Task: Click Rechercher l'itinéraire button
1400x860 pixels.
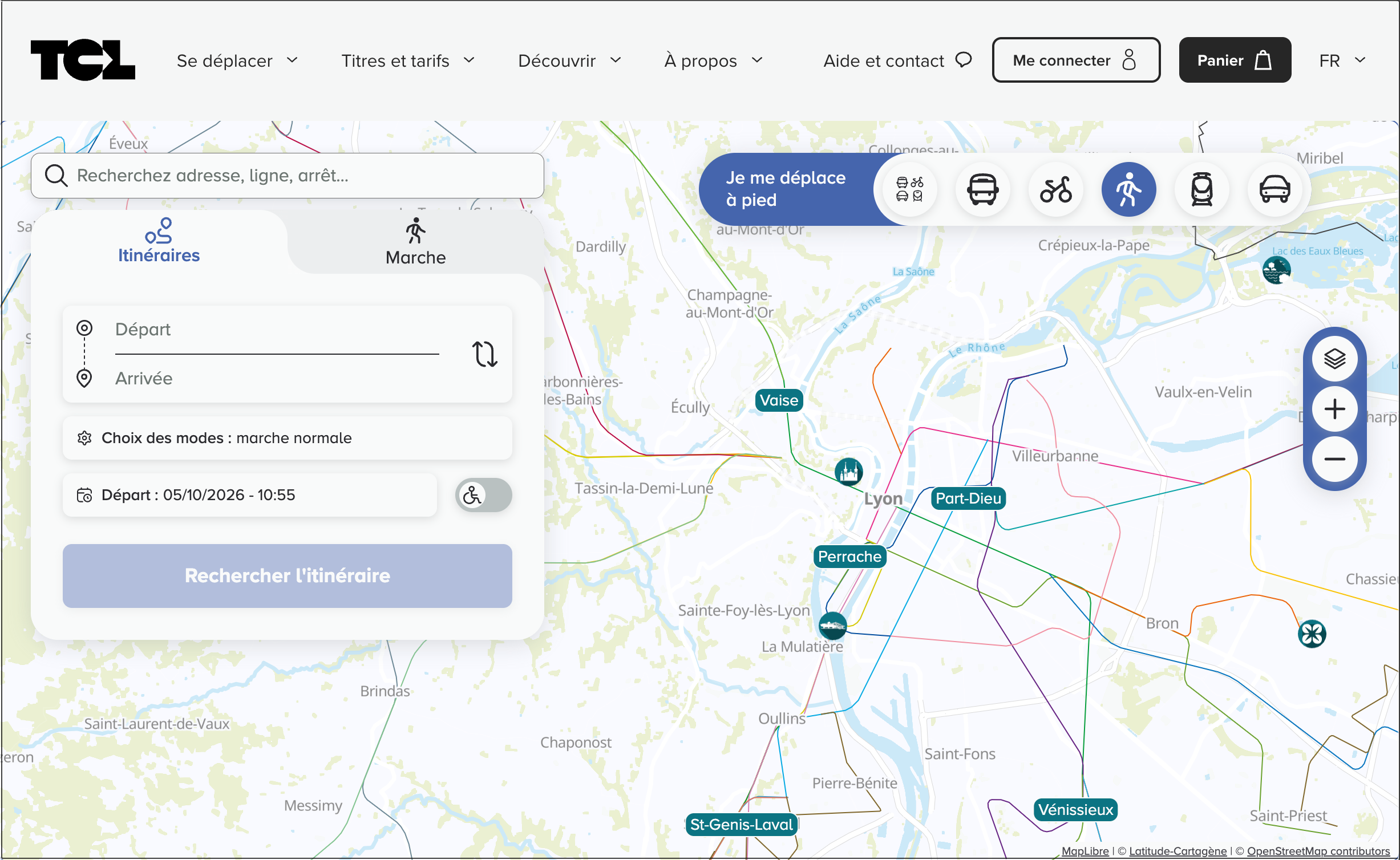Action: click(287, 576)
